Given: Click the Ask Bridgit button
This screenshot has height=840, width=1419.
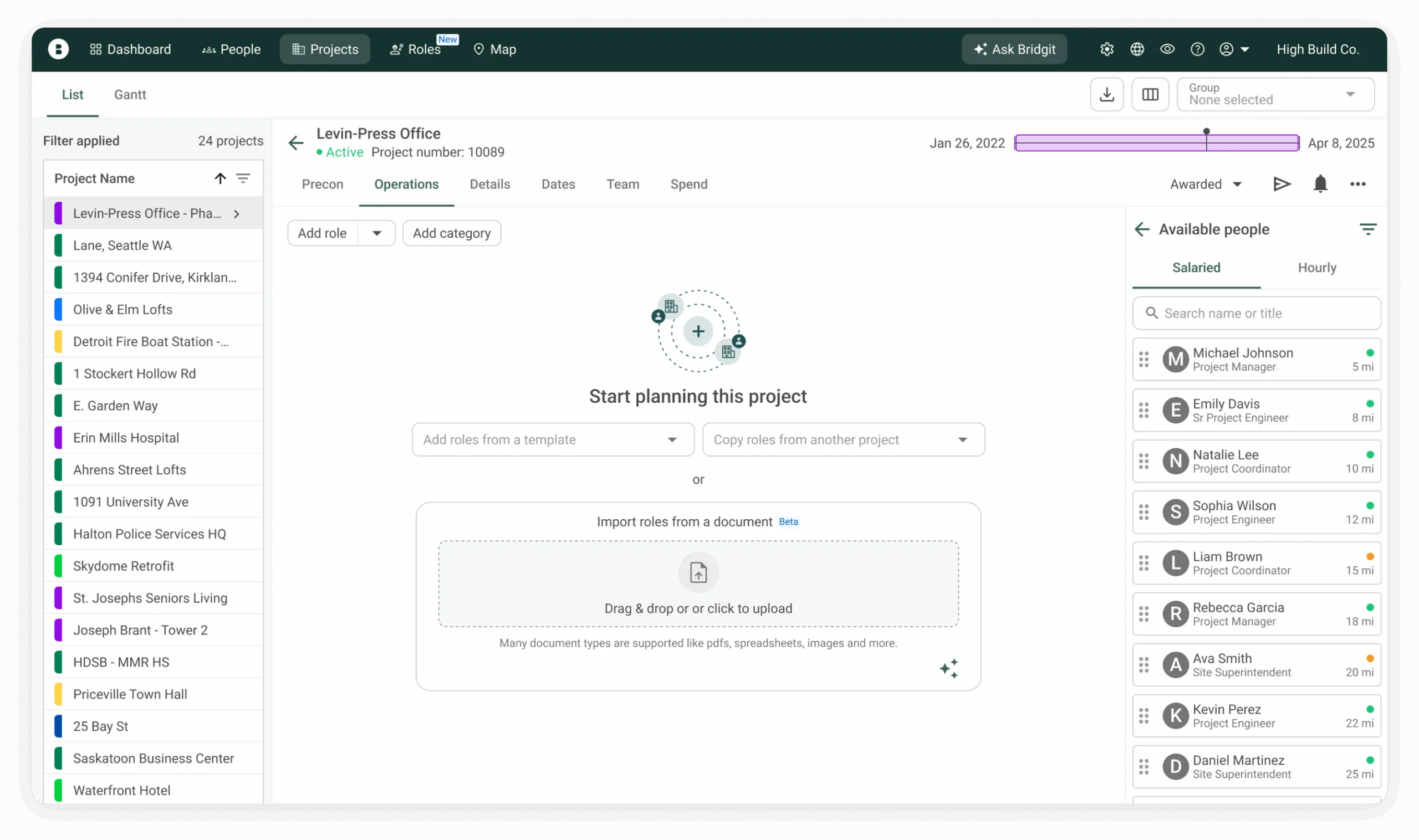Looking at the screenshot, I should tap(1014, 49).
